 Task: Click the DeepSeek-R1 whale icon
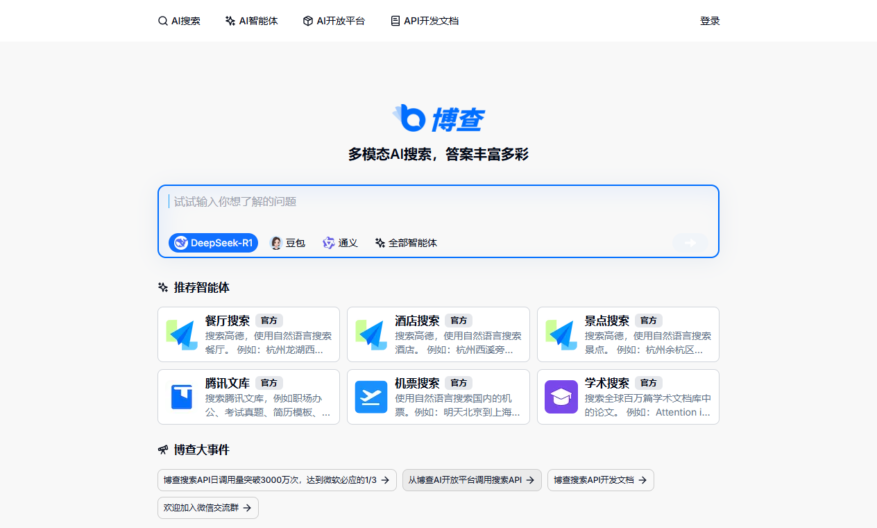click(x=181, y=243)
